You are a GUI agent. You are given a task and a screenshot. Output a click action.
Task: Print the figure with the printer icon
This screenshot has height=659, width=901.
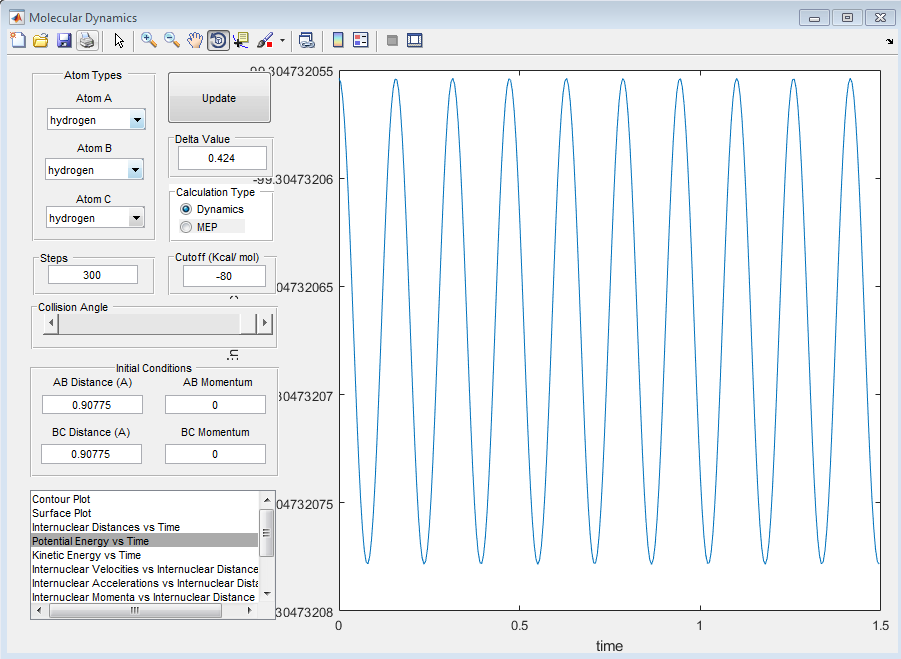[x=86, y=40]
